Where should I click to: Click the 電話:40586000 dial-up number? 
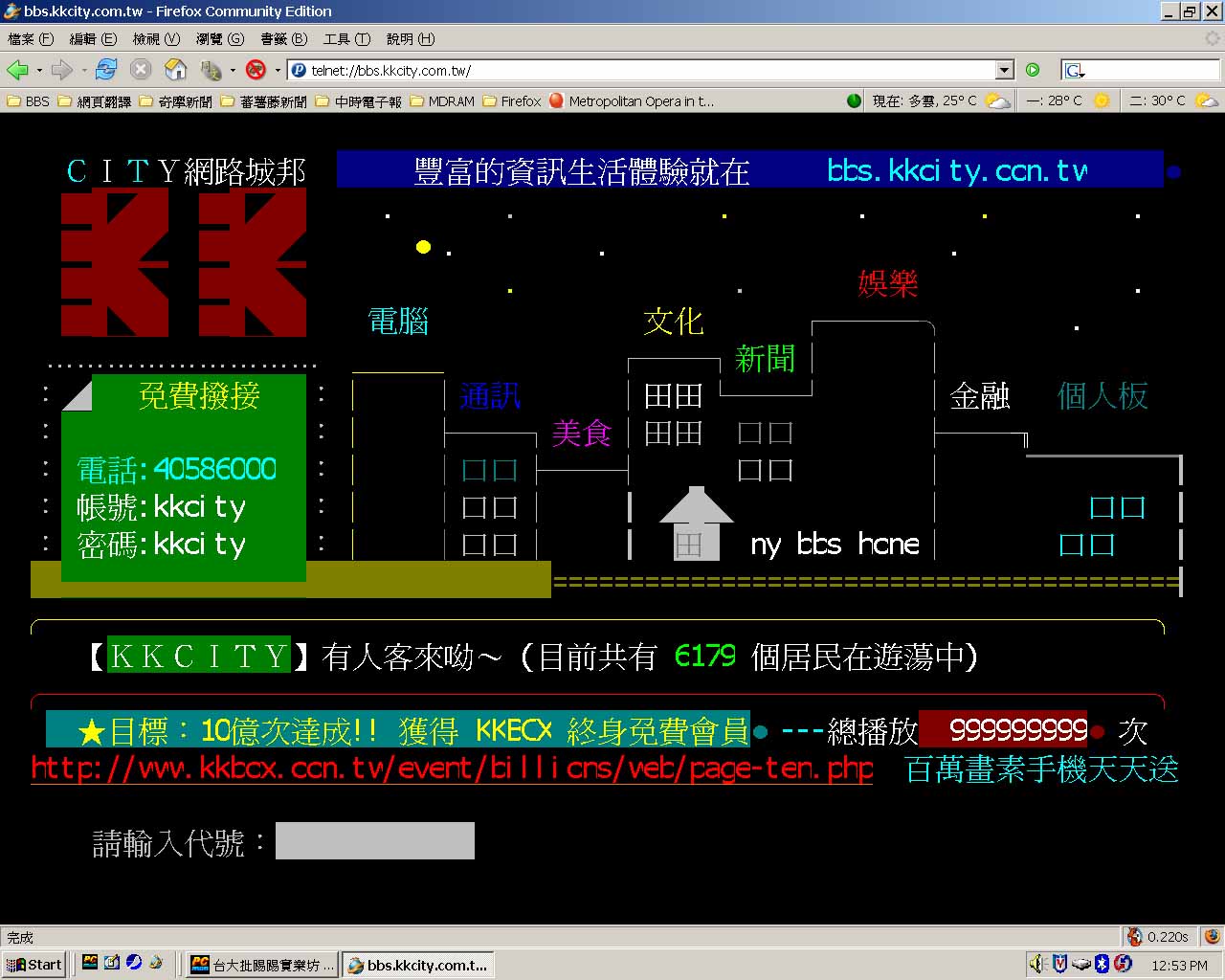[x=177, y=469]
